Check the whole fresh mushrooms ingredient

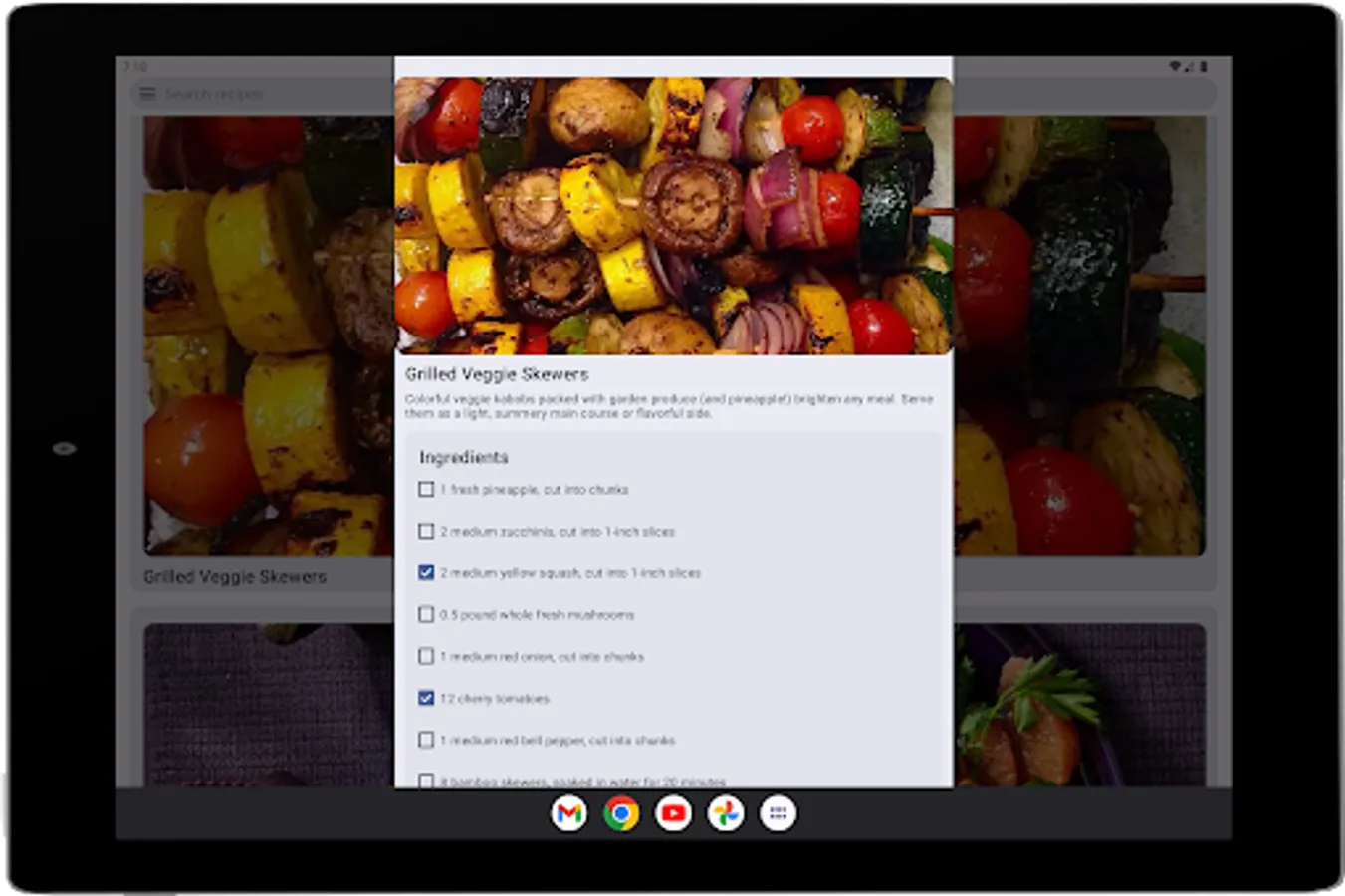coord(426,615)
